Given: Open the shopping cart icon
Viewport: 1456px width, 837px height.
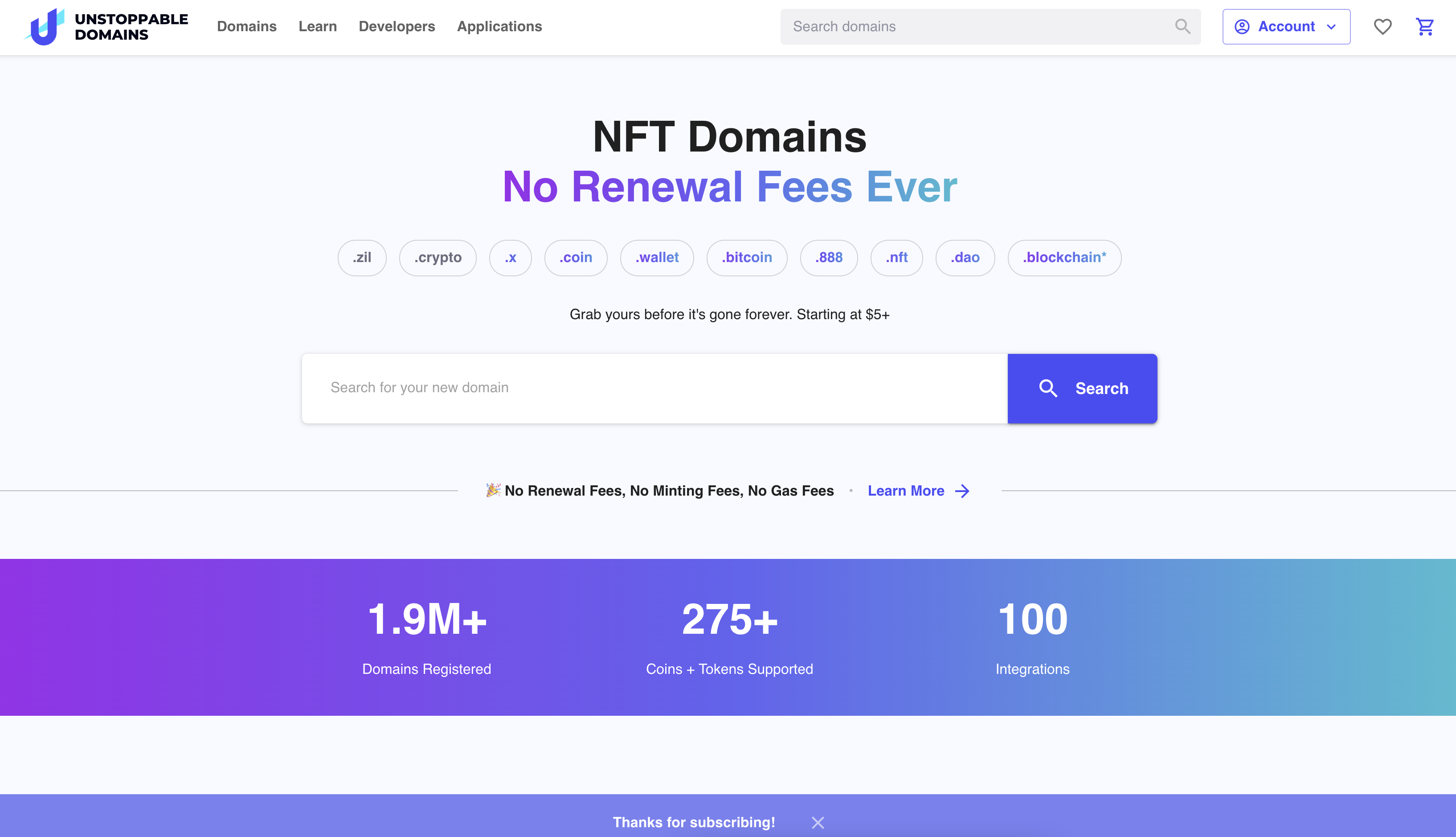Looking at the screenshot, I should pyautogui.click(x=1425, y=26).
